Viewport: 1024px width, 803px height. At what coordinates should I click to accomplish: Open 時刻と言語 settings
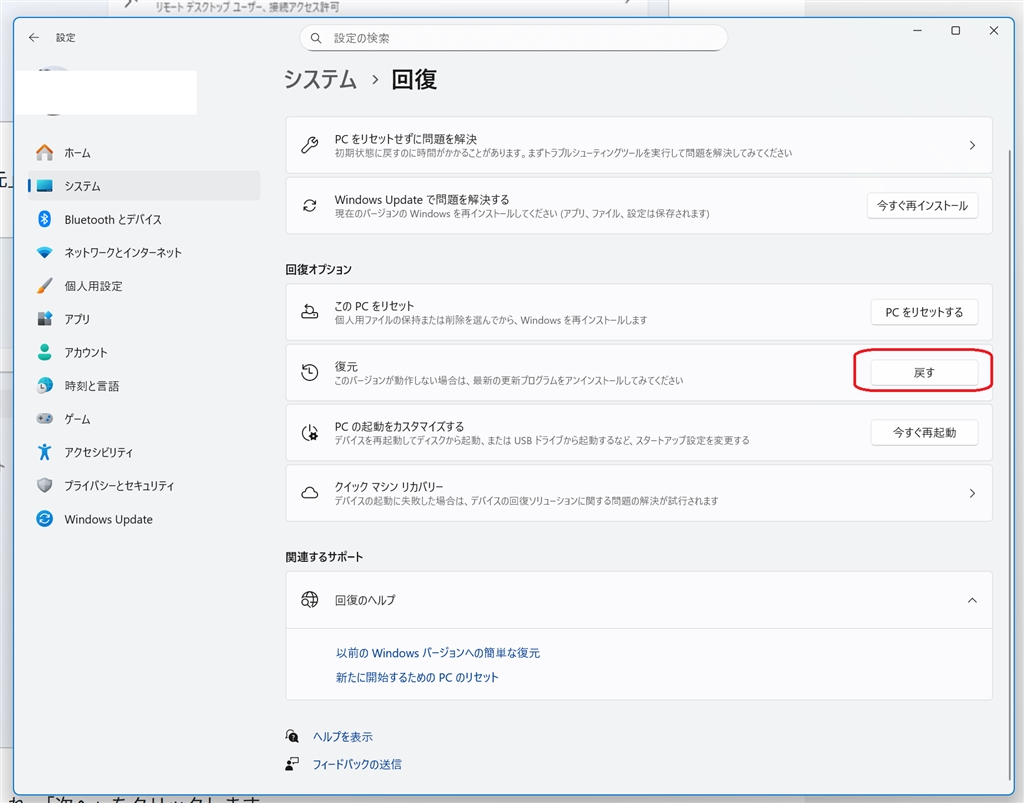click(x=144, y=386)
